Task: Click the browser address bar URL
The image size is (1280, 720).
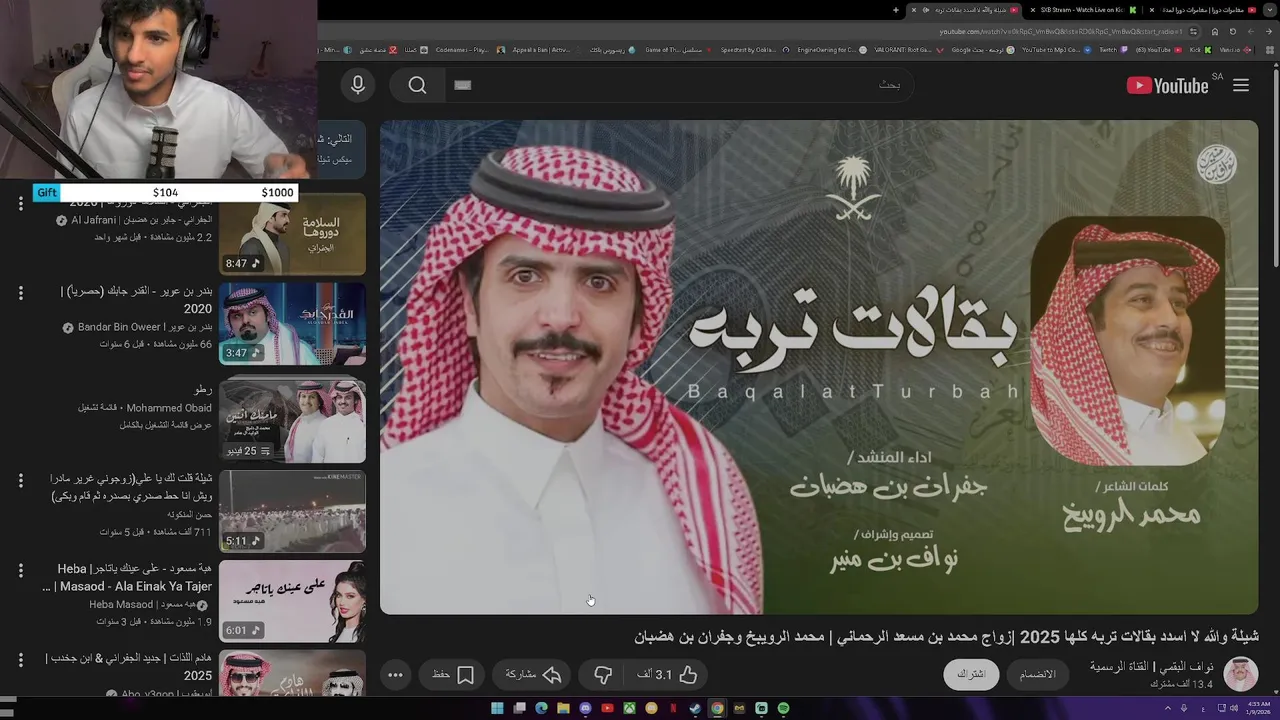Action: pos(1061,32)
